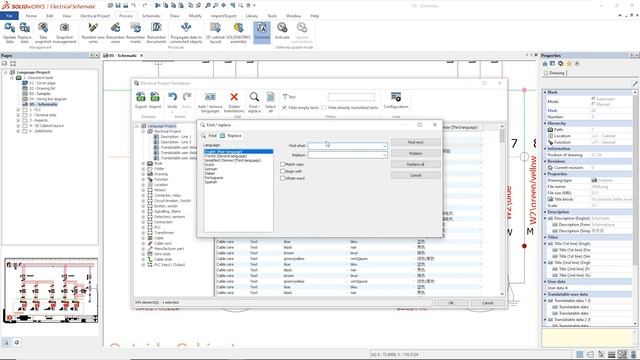Click the Replace all button

click(416, 164)
